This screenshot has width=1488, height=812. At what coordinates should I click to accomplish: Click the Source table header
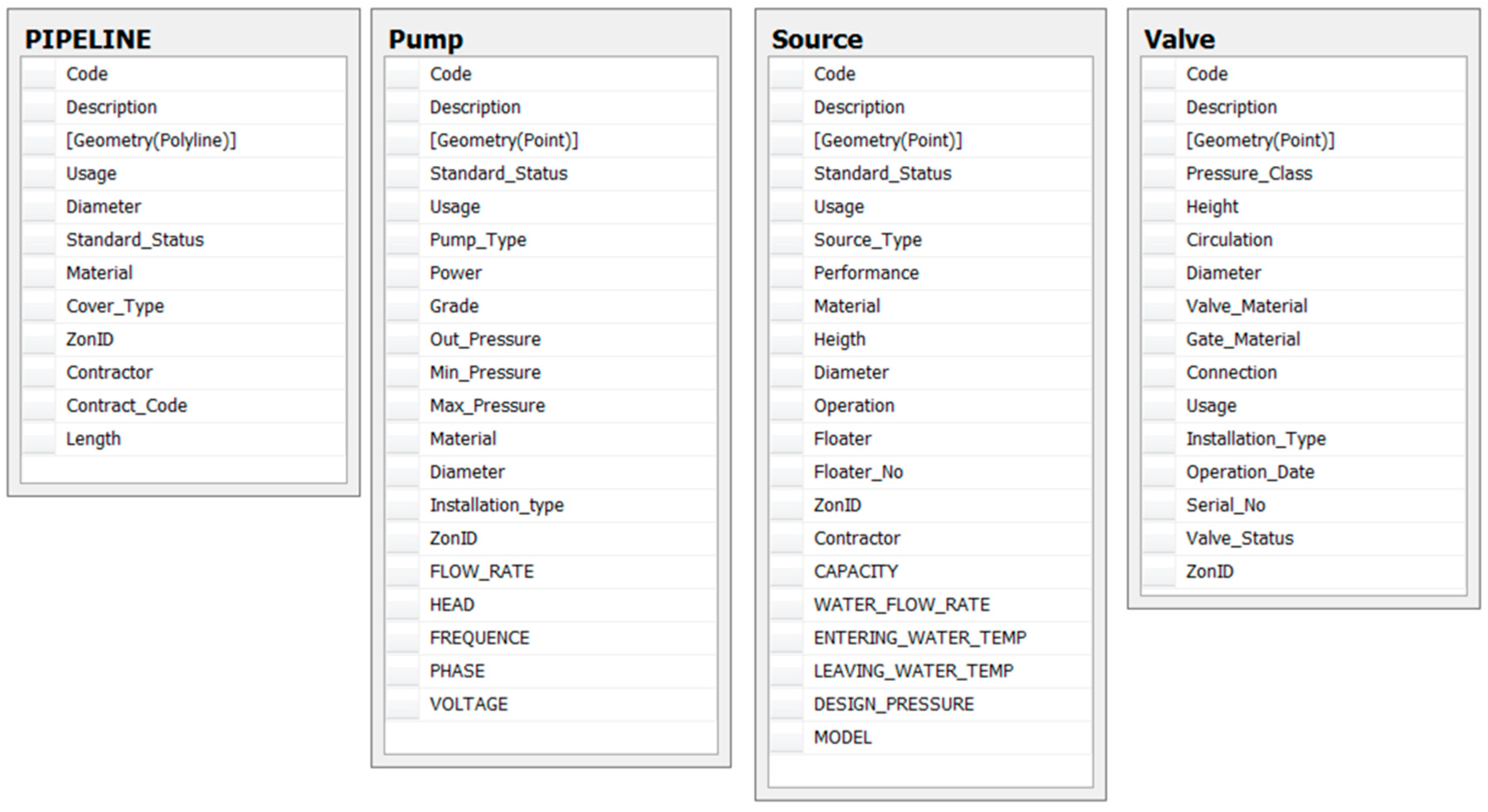tap(817, 39)
